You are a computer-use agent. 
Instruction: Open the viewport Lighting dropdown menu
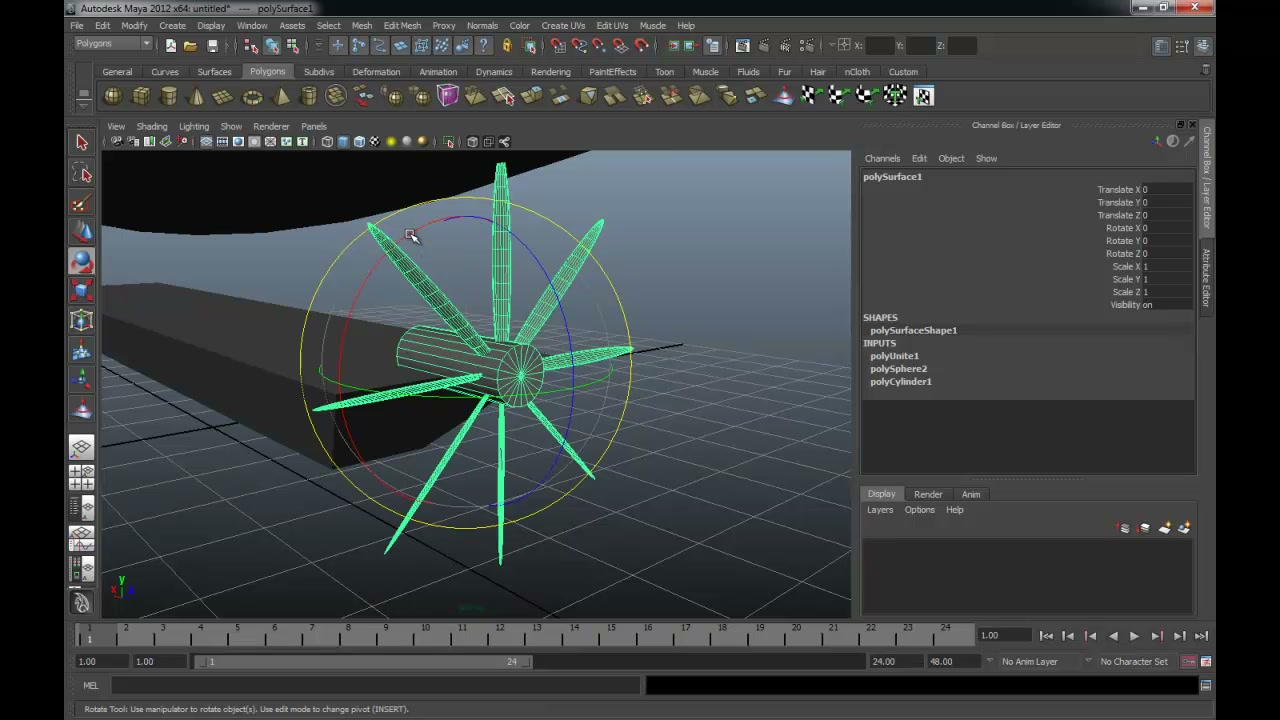[x=194, y=127]
